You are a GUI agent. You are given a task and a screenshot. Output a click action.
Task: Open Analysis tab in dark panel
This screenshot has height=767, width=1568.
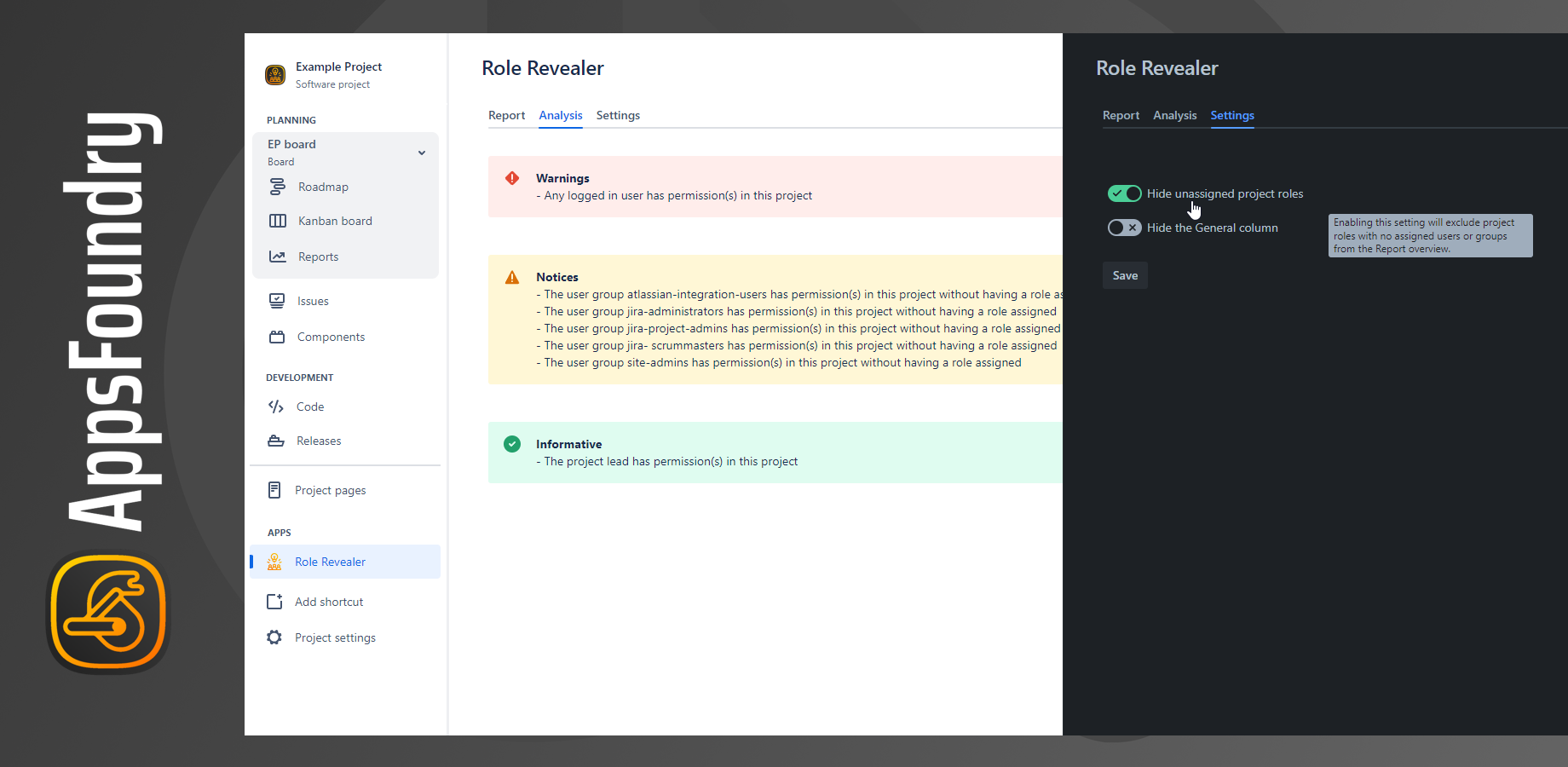[1175, 115]
